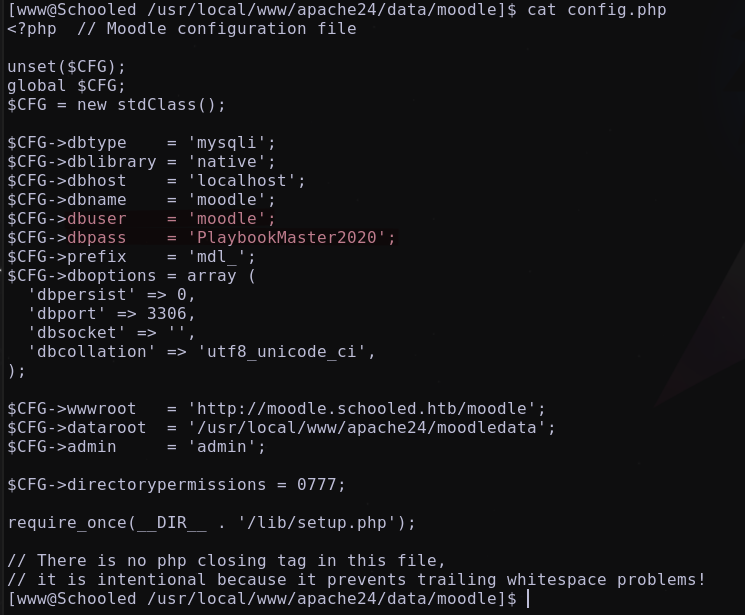Click the 'mysqli' dbtype value
The height and width of the screenshot is (615, 745).
click(227, 143)
